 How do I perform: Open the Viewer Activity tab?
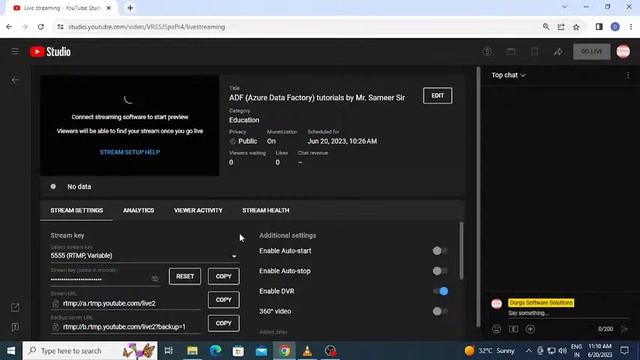[198, 210]
